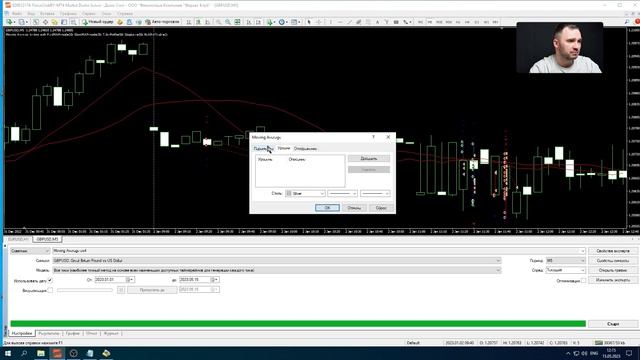Click the Старт button in tester

pos(613,324)
